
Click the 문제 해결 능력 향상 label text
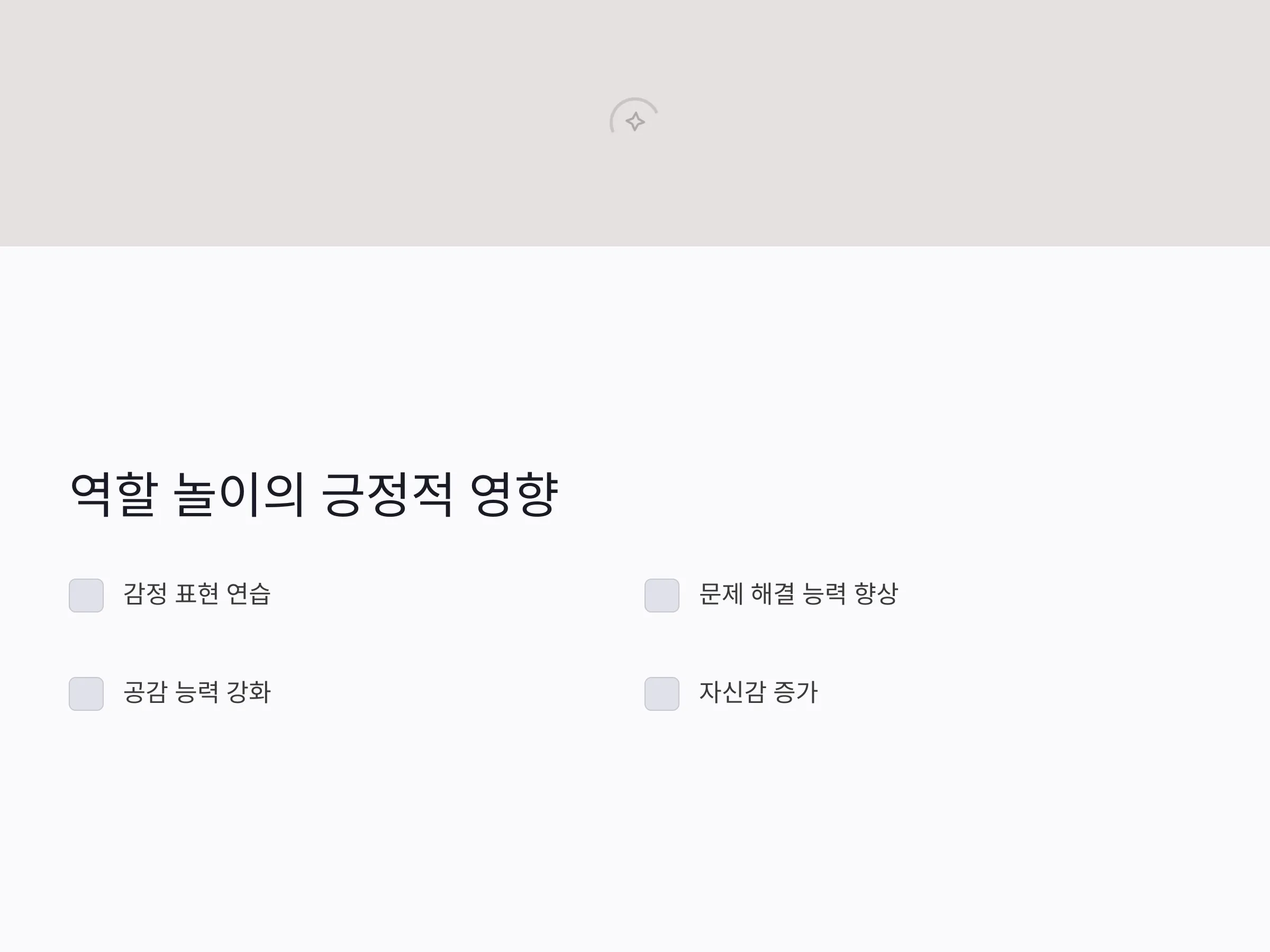tap(799, 594)
